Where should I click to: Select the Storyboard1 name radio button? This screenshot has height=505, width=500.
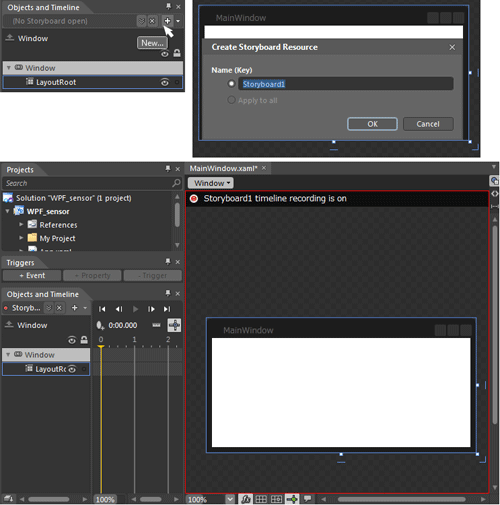[x=231, y=83]
